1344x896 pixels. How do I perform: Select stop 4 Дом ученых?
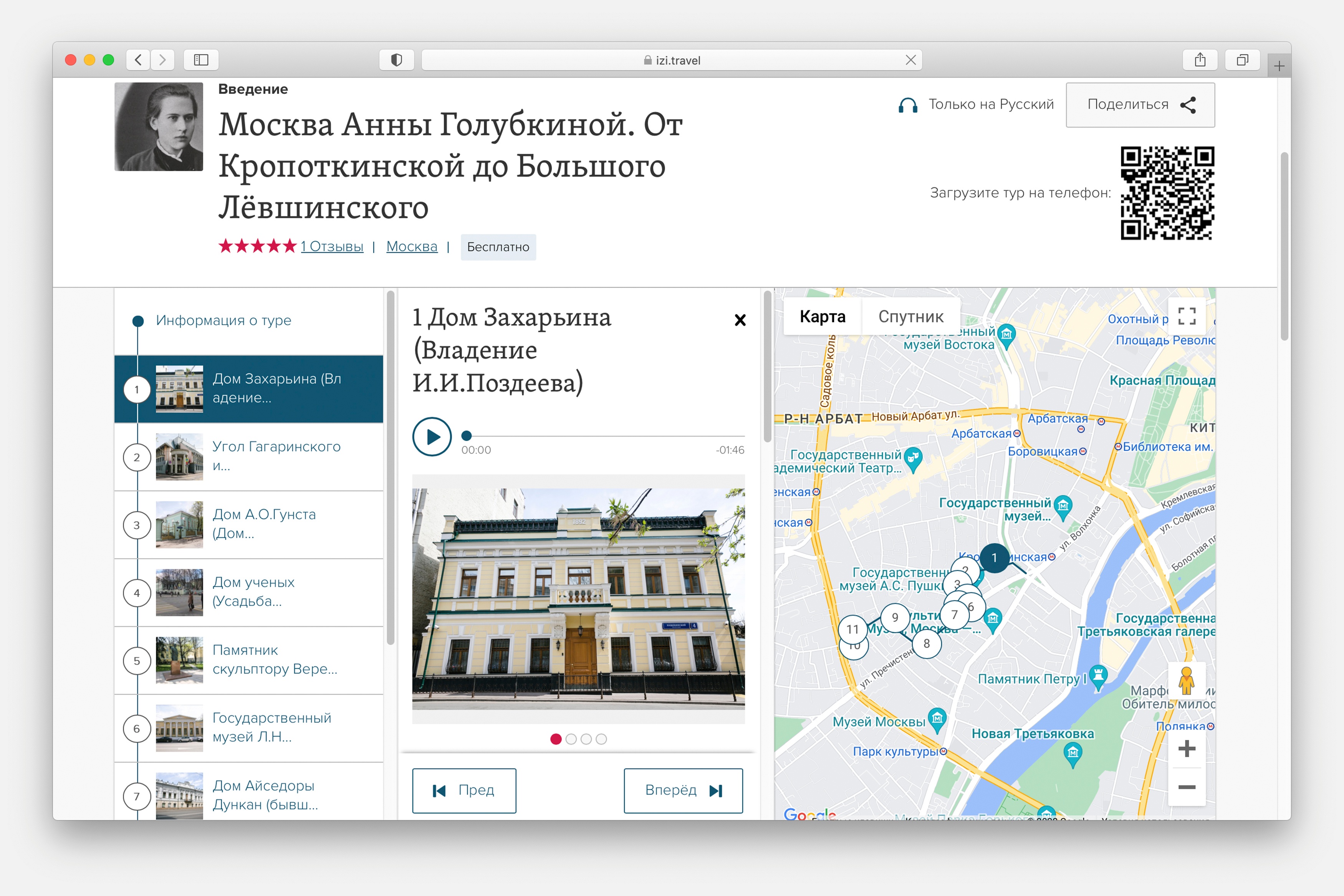(248, 593)
